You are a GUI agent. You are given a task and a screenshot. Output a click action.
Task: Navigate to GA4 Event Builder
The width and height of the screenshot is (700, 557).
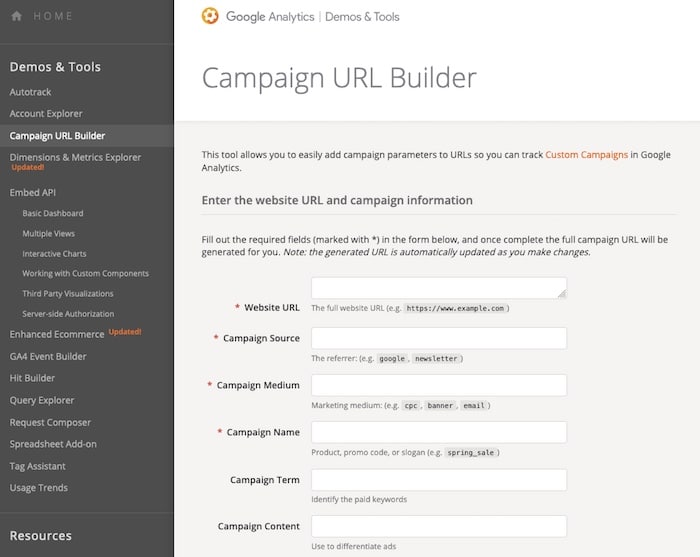(48, 356)
